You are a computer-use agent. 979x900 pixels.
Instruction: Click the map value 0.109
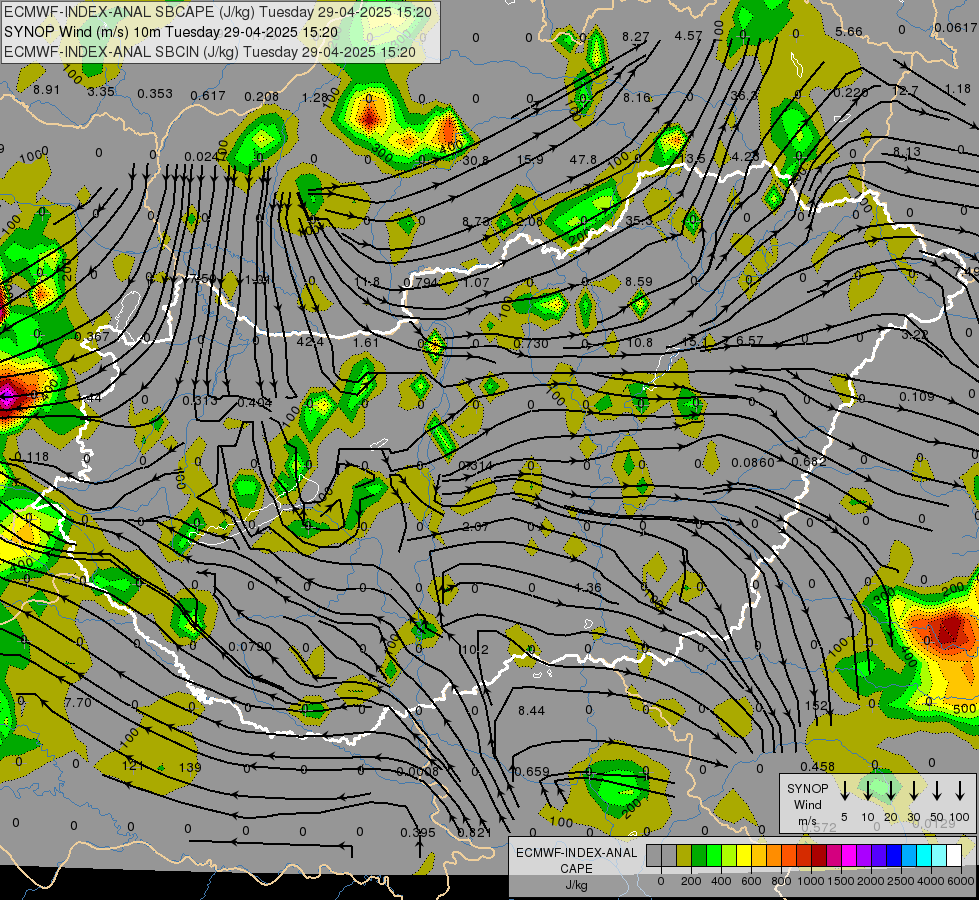(x=917, y=397)
